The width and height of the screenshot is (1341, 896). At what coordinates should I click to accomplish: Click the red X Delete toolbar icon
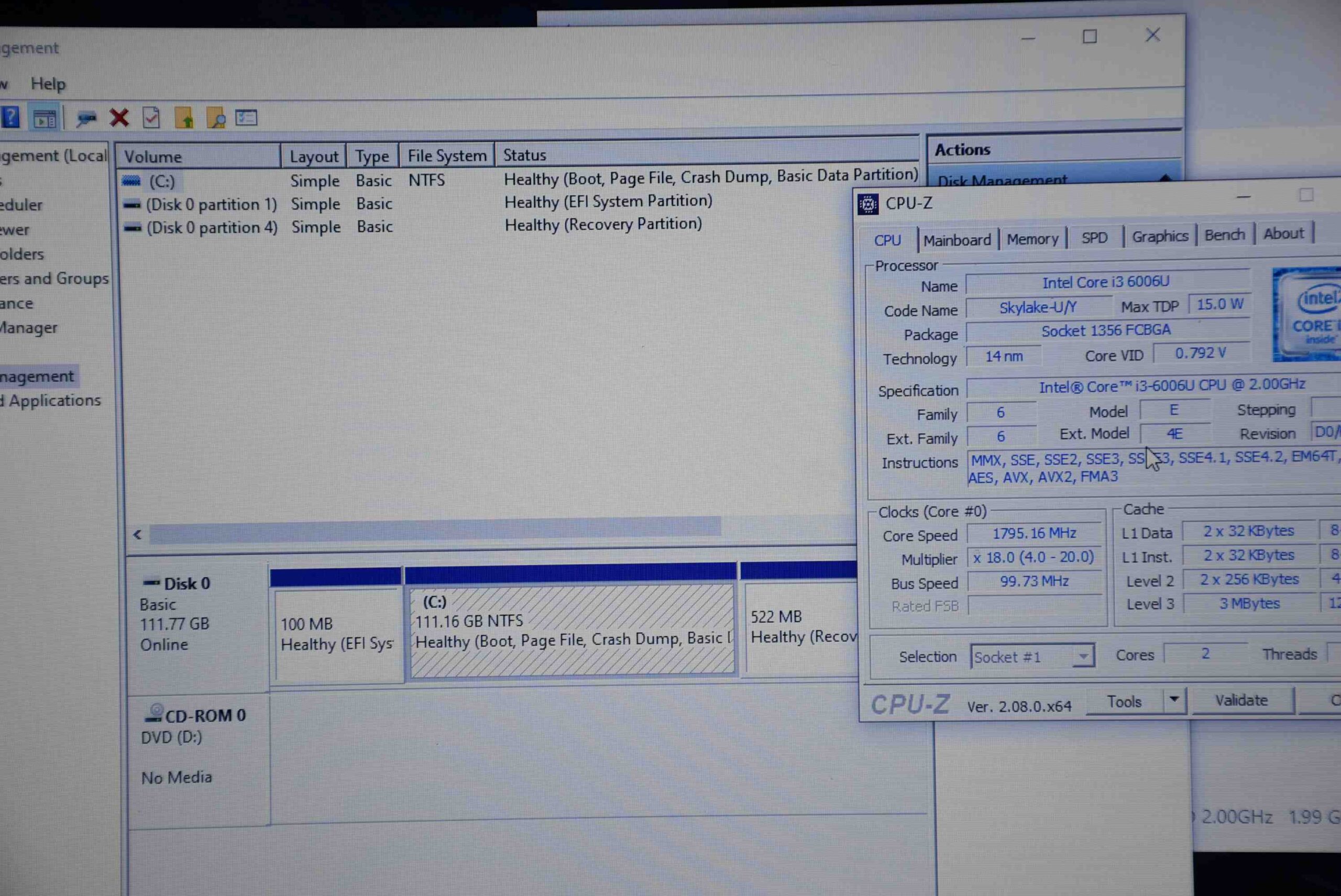point(119,118)
